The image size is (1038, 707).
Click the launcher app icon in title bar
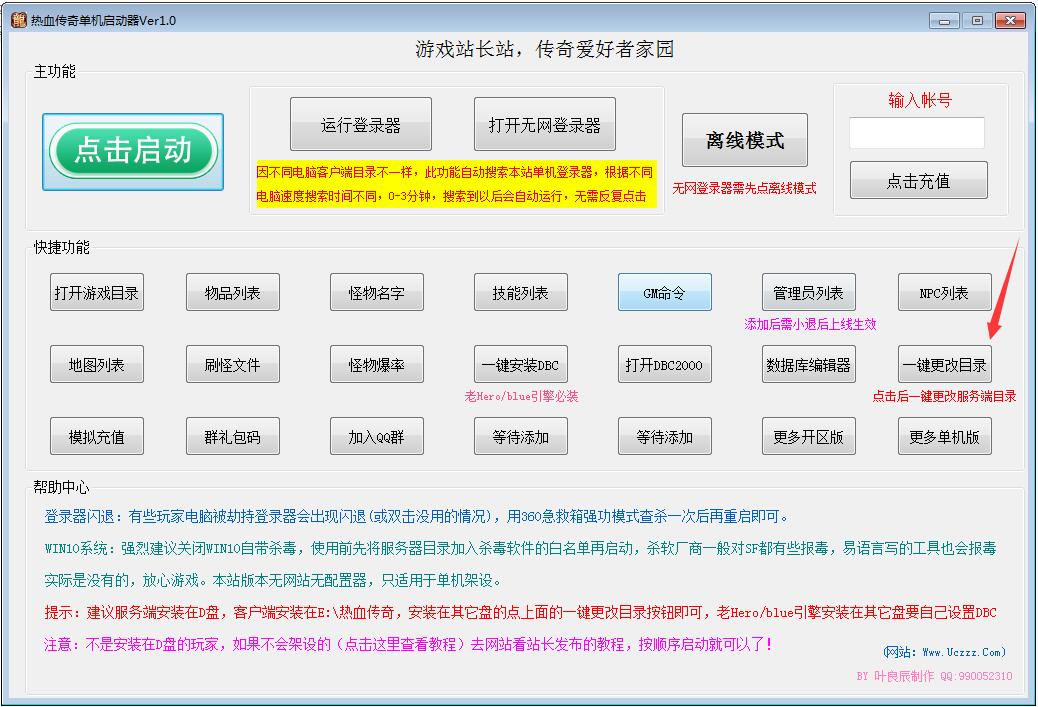click(x=18, y=20)
